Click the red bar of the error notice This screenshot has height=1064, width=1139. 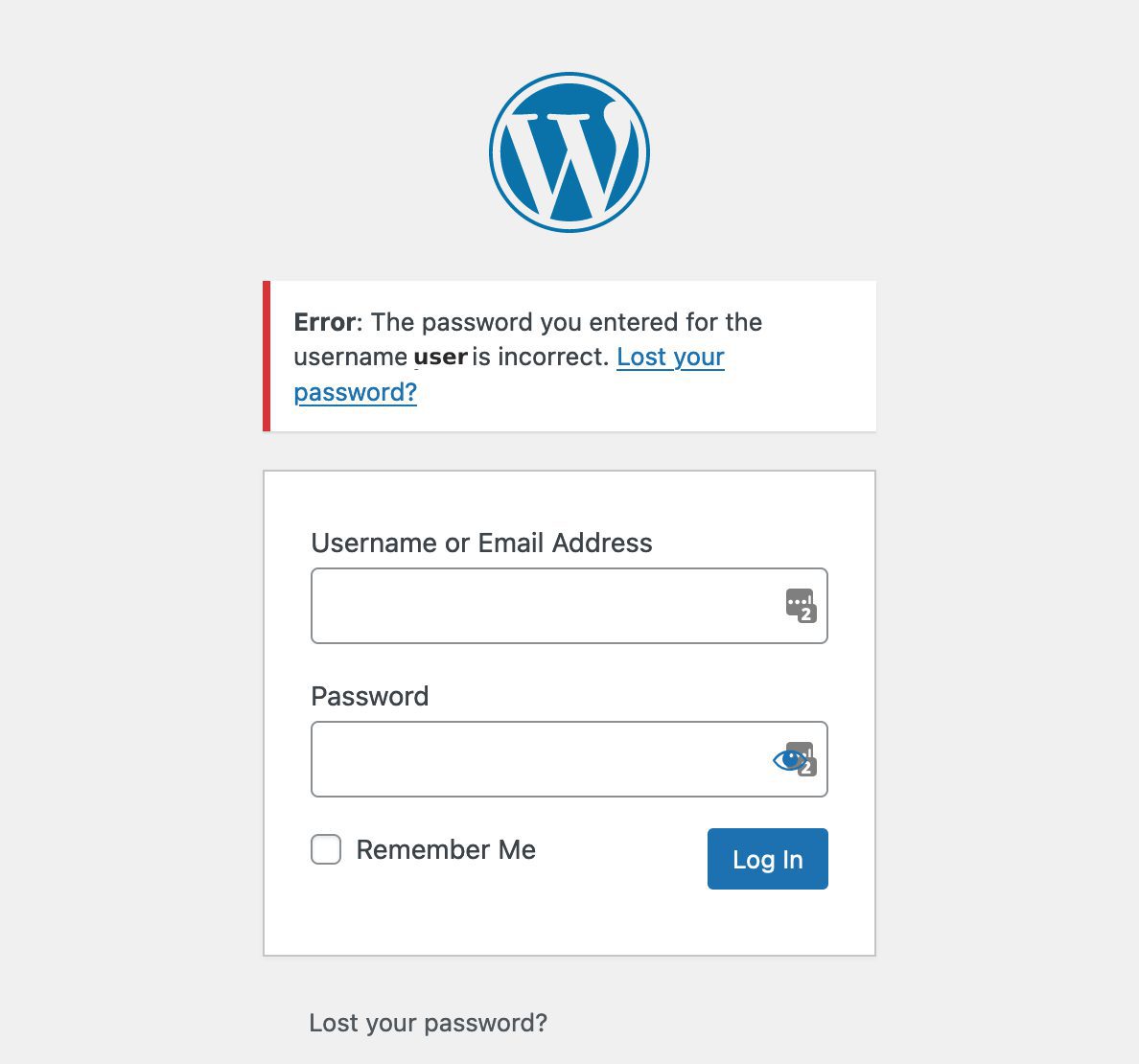267,357
